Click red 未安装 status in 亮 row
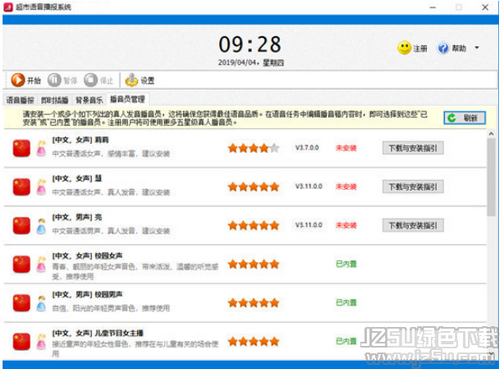 coord(346,225)
